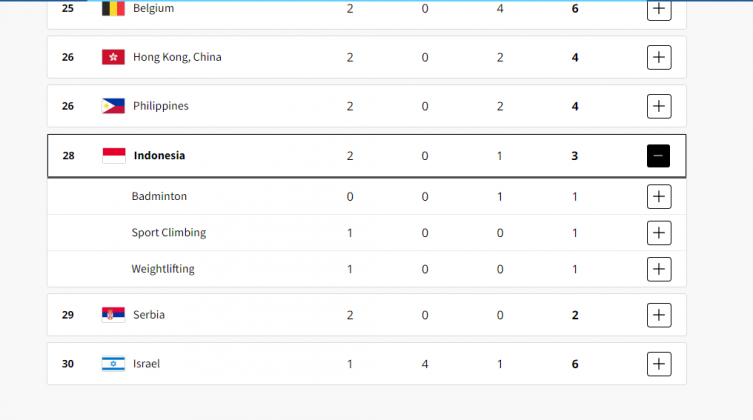Viewport: 753px width, 420px height.
Task: Click the Philippines flag icon
Action: click(113, 106)
